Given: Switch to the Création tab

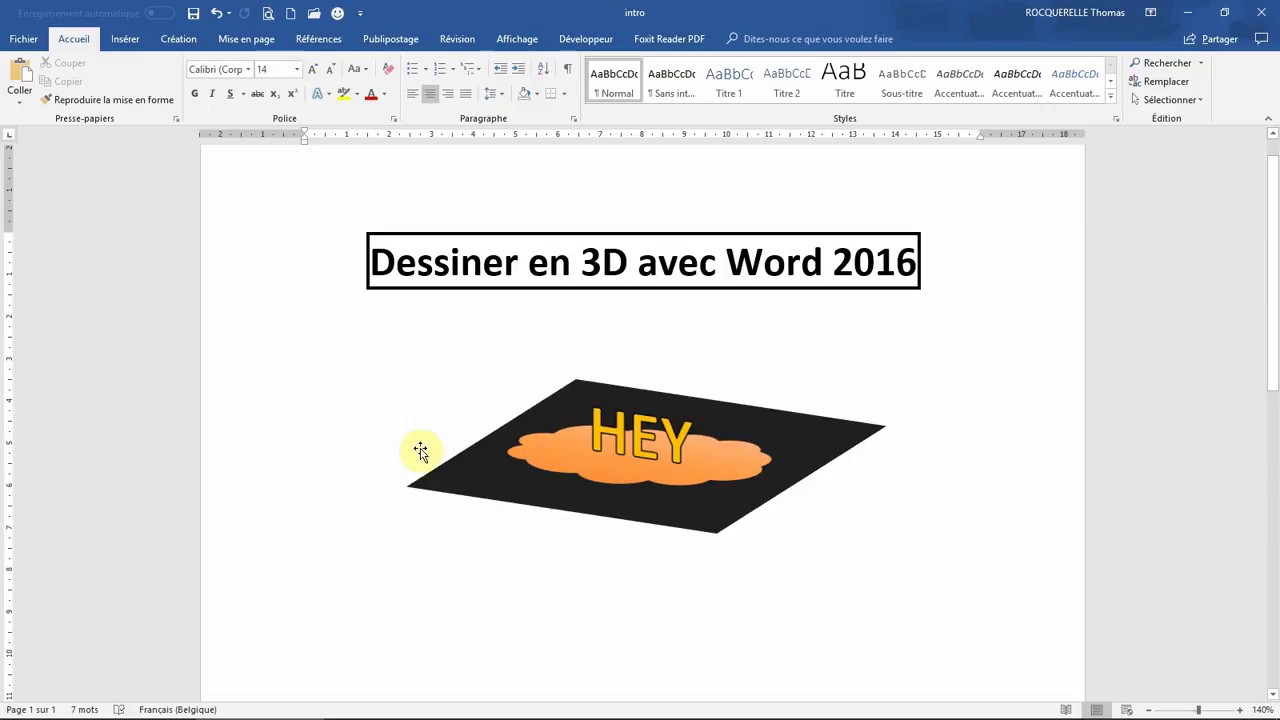Looking at the screenshot, I should click(x=178, y=39).
